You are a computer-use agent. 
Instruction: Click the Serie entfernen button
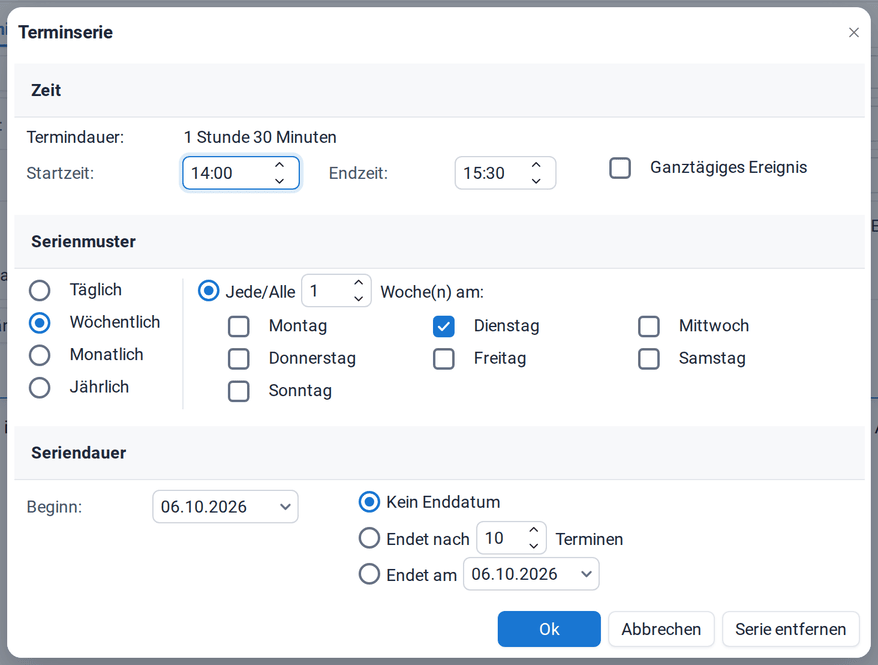[x=790, y=629]
